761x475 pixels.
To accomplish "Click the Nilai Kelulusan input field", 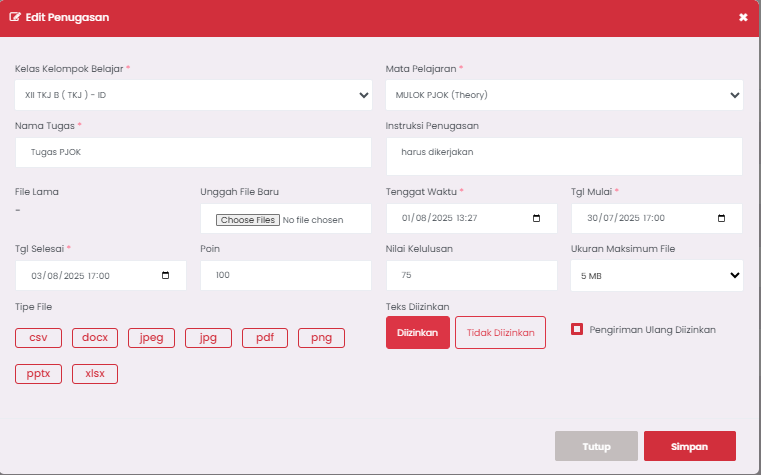I will coord(471,275).
